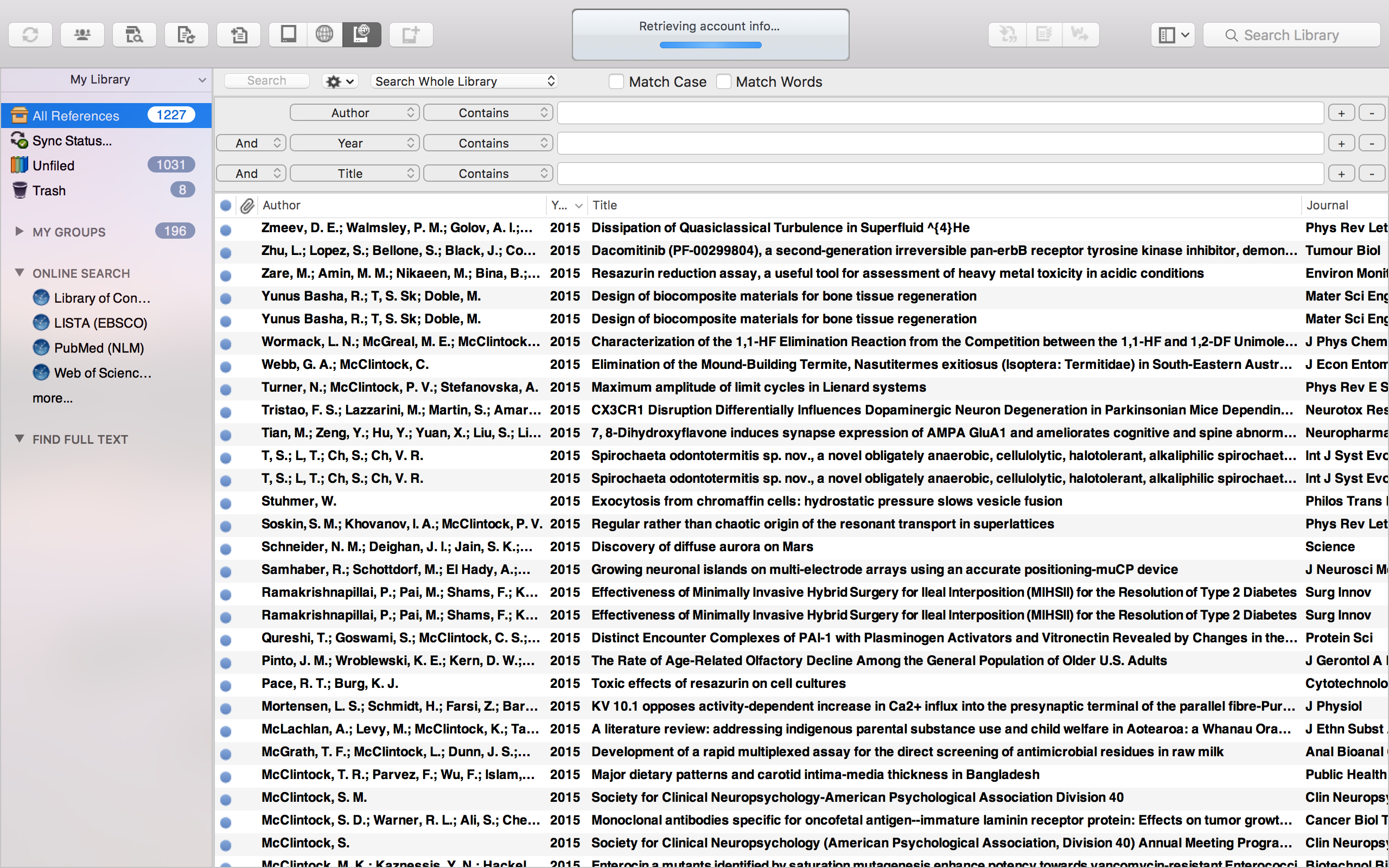Click the Find Full Text toolbar icon
1389x868 pixels.
pos(135,35)
